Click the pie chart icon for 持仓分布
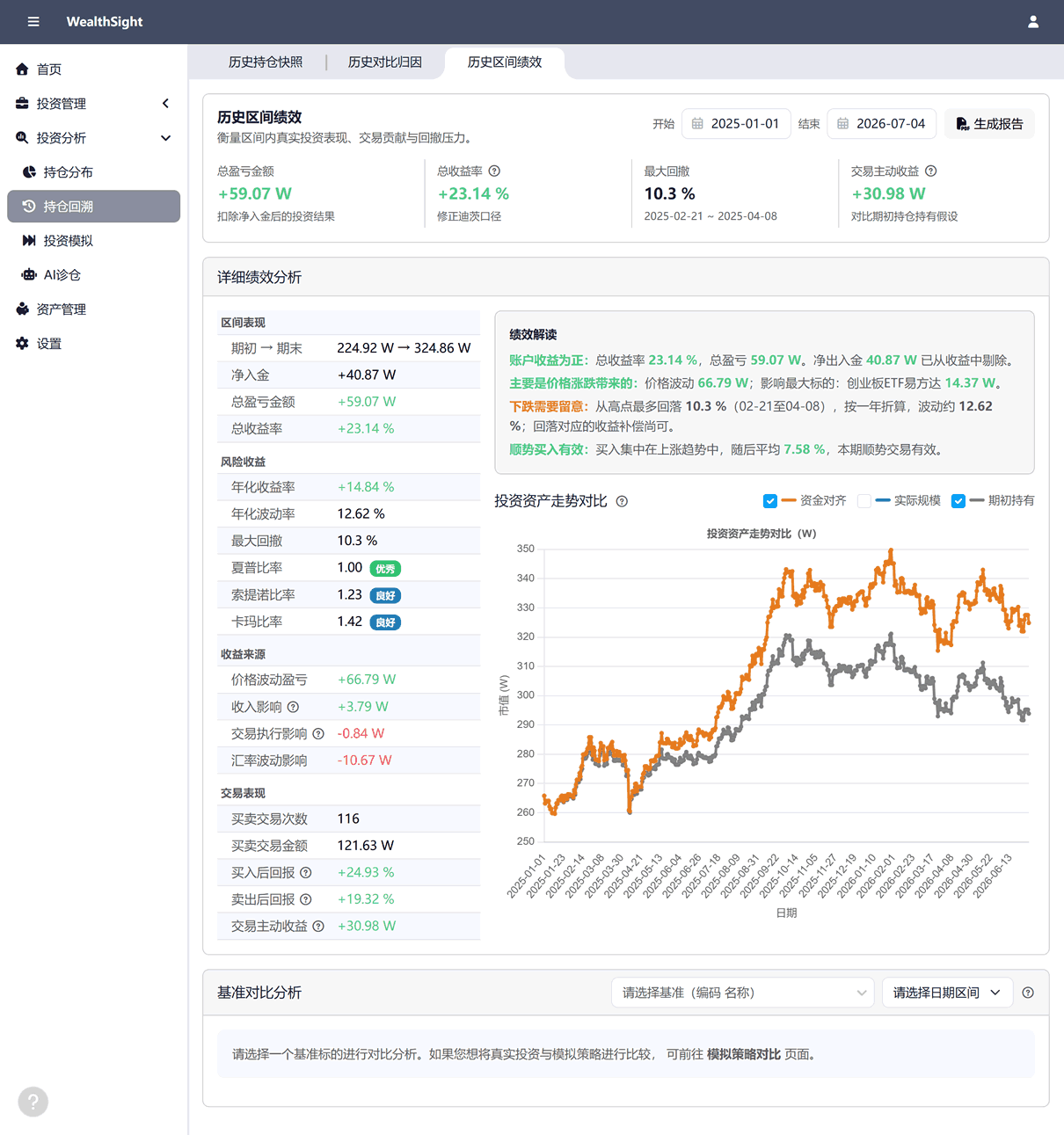This screenshot has width=1064, height=1135. 29,172
